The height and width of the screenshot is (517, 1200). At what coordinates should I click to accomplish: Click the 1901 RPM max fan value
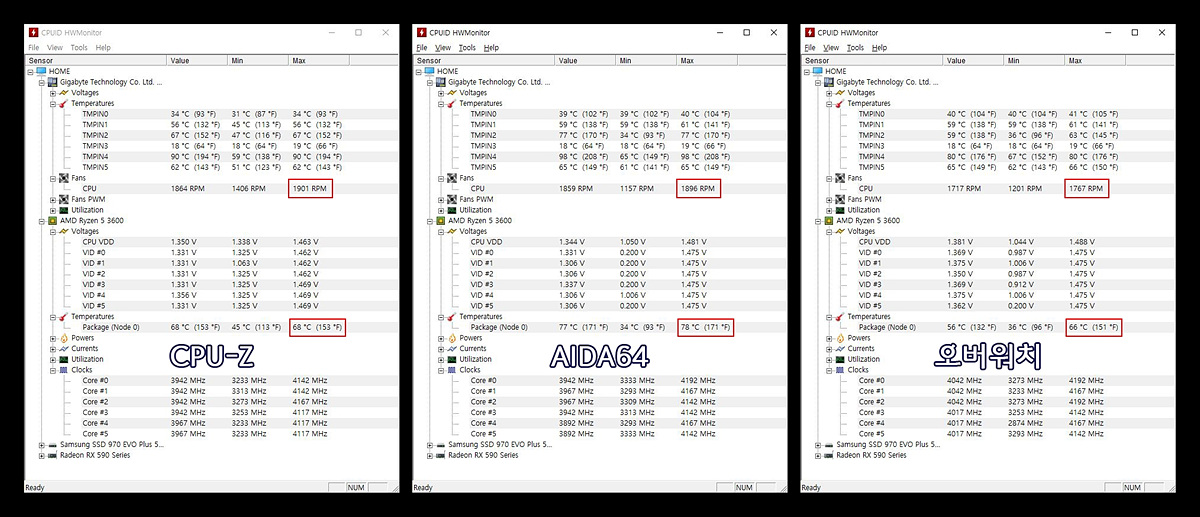click(x=310, y=188)
